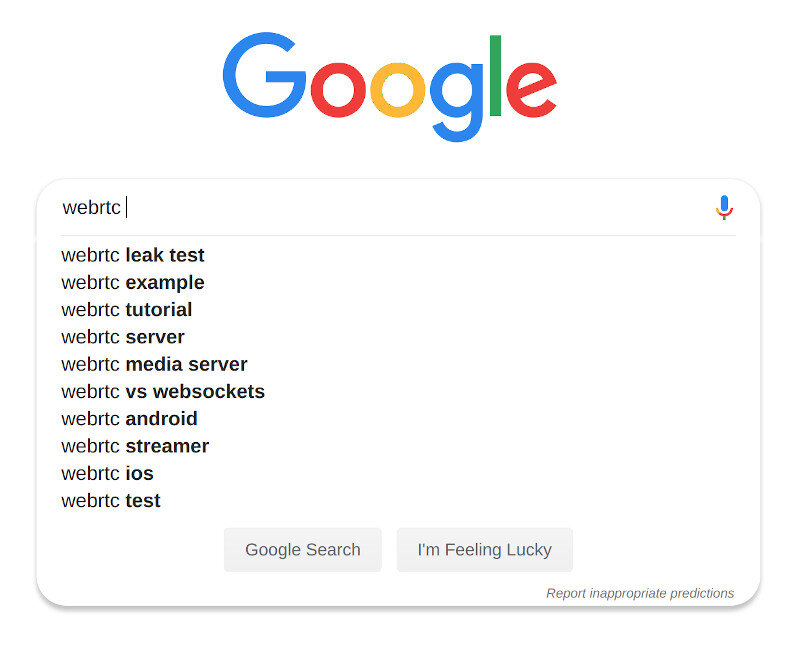Select the 'webrtc leak test' suggestion
The height and width of the screenshot is (646, 800).
tap(133, 255)
